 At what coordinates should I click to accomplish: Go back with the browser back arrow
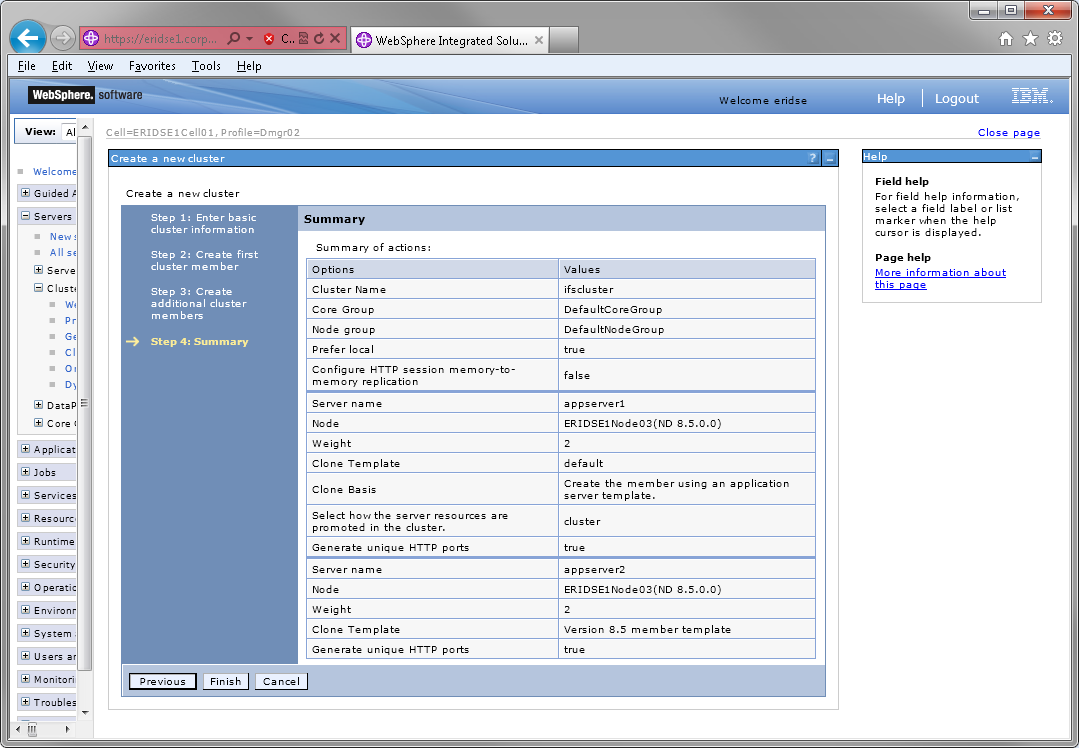[28, 38]
